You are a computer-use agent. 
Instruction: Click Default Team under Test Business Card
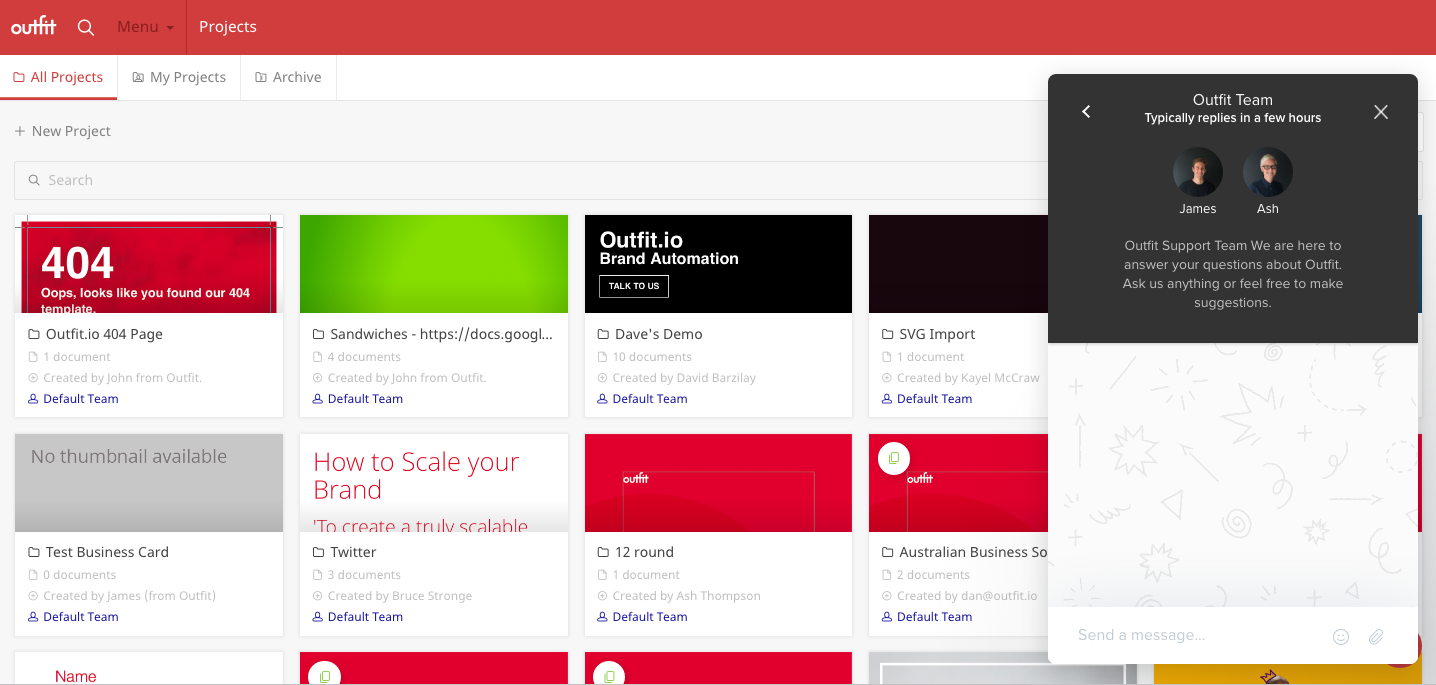[81, 617]
